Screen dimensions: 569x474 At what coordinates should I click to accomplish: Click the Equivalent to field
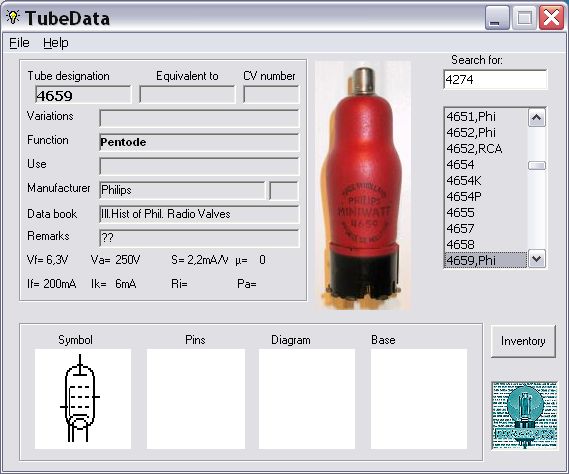click(187, 95)
